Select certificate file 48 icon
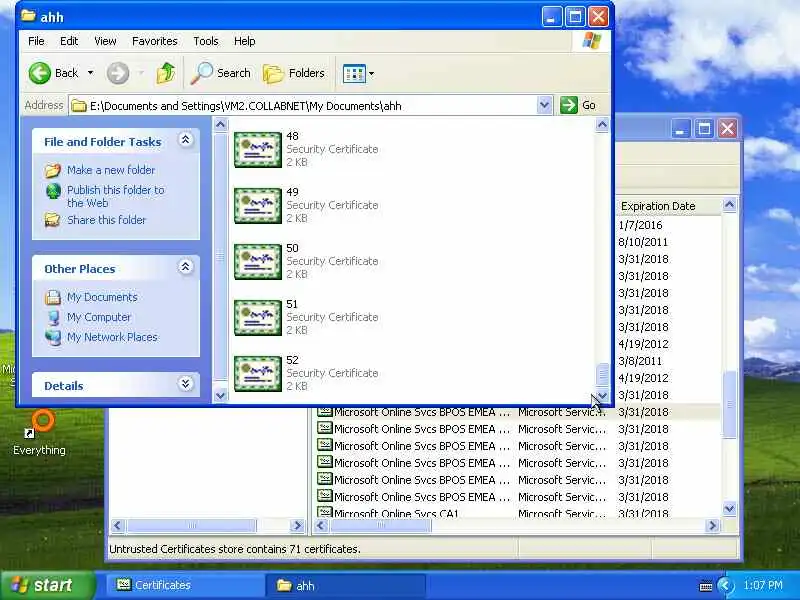The height and width of the screenshot is (600, 800). (x=258, y=149)
